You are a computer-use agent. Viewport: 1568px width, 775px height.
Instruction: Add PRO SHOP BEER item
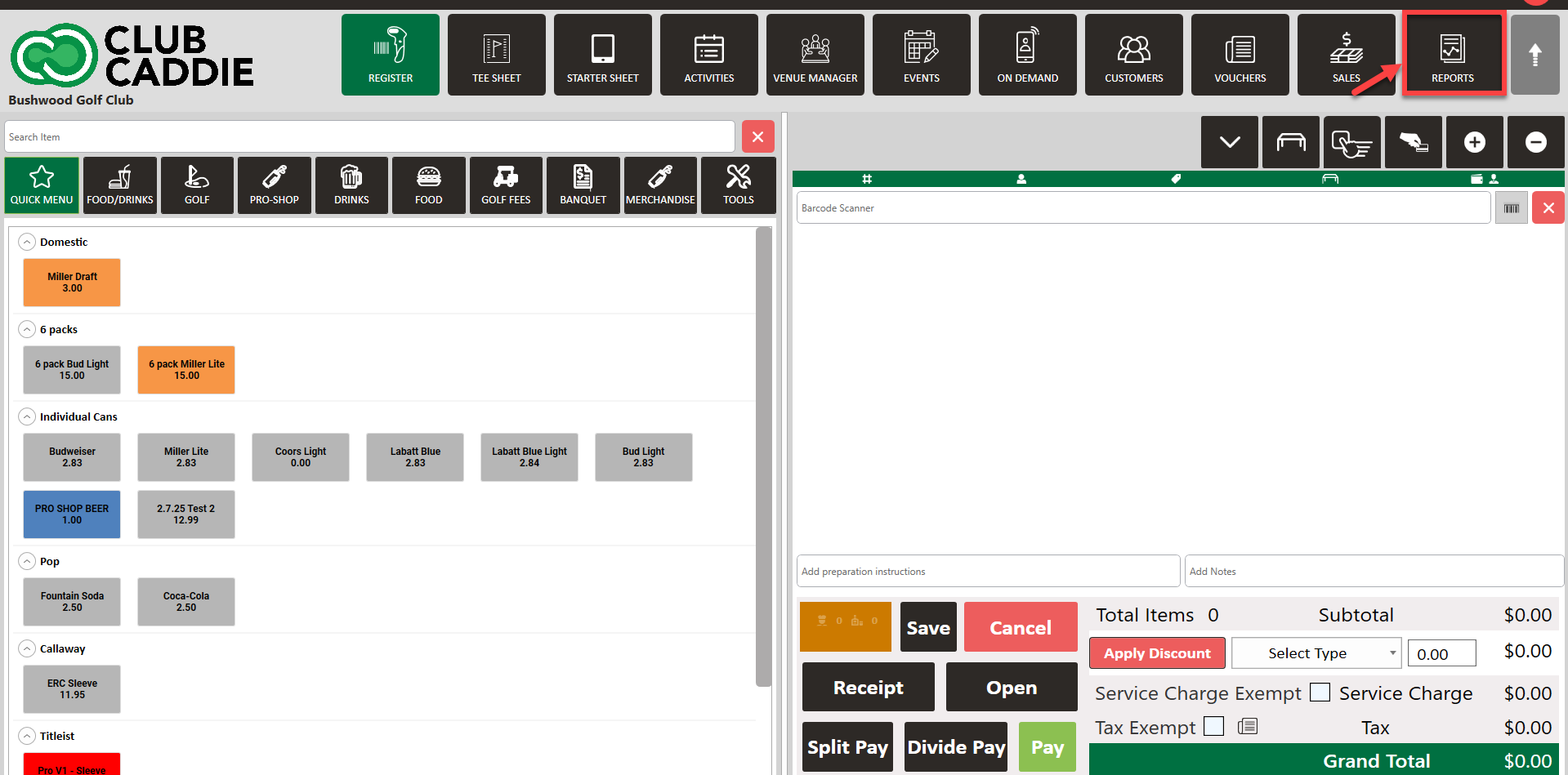click(72, 514)
